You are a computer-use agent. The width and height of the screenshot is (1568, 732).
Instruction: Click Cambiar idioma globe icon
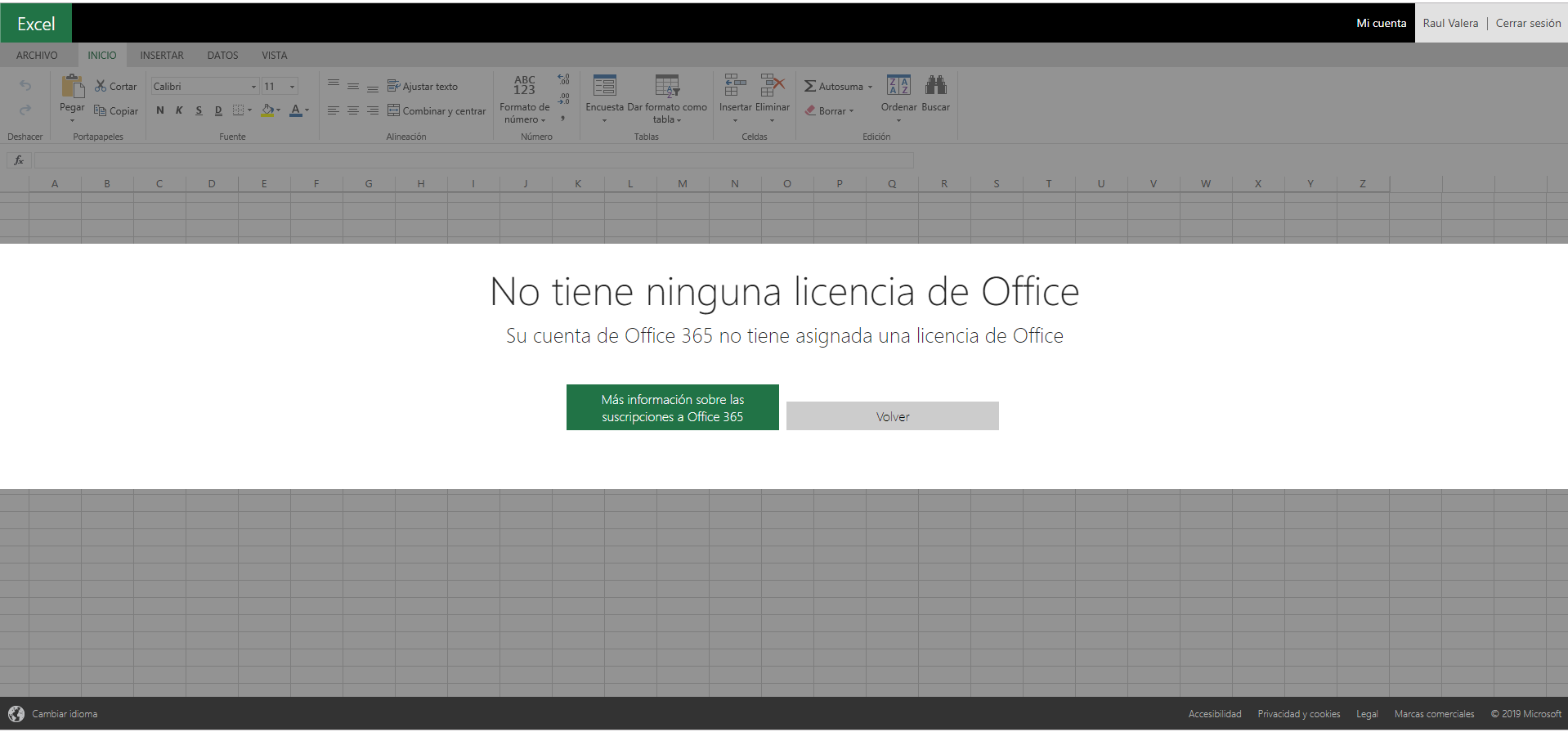click(16, 714)
